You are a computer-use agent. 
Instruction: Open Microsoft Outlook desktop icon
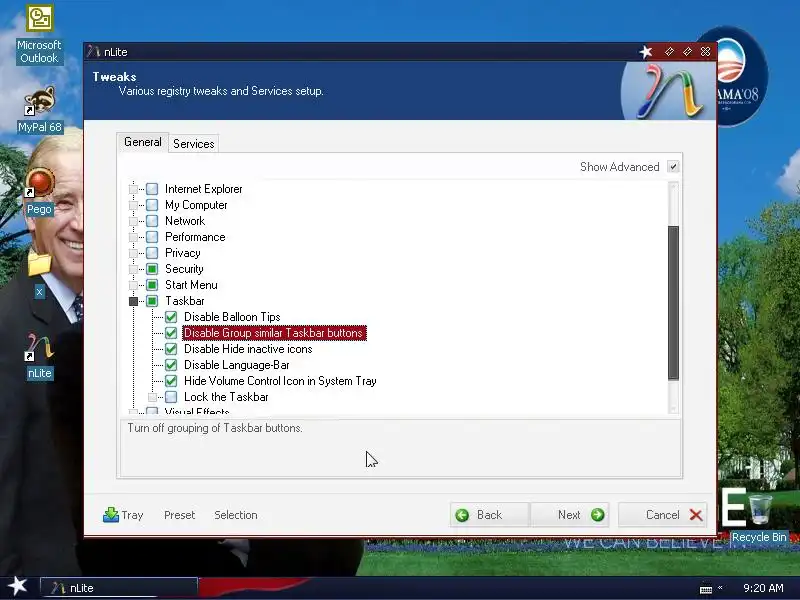point(39,35)
